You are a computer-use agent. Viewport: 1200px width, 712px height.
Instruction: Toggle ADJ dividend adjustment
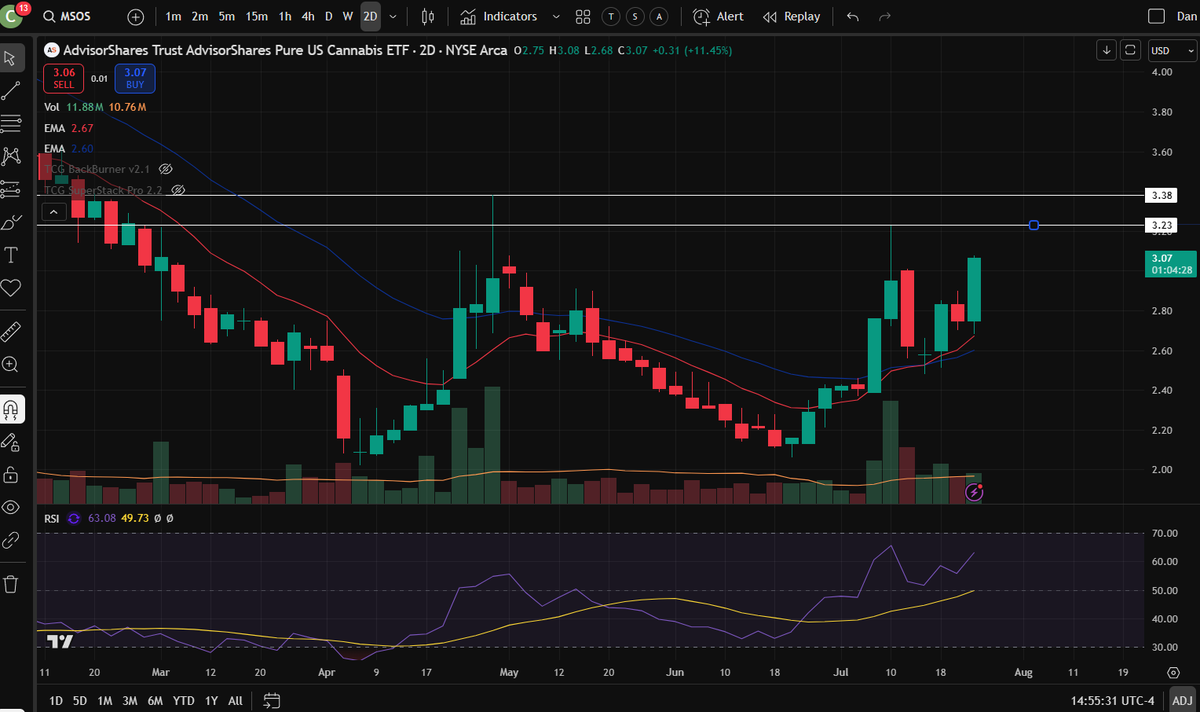1182,700
